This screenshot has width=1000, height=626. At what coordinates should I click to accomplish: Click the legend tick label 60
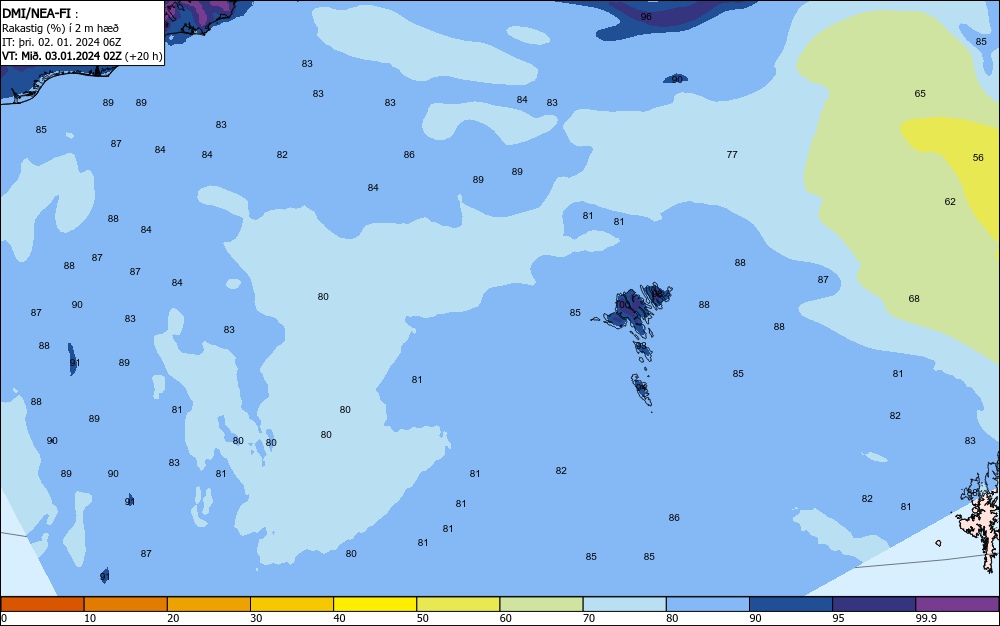pyautogui.click(x=506, y=618)
